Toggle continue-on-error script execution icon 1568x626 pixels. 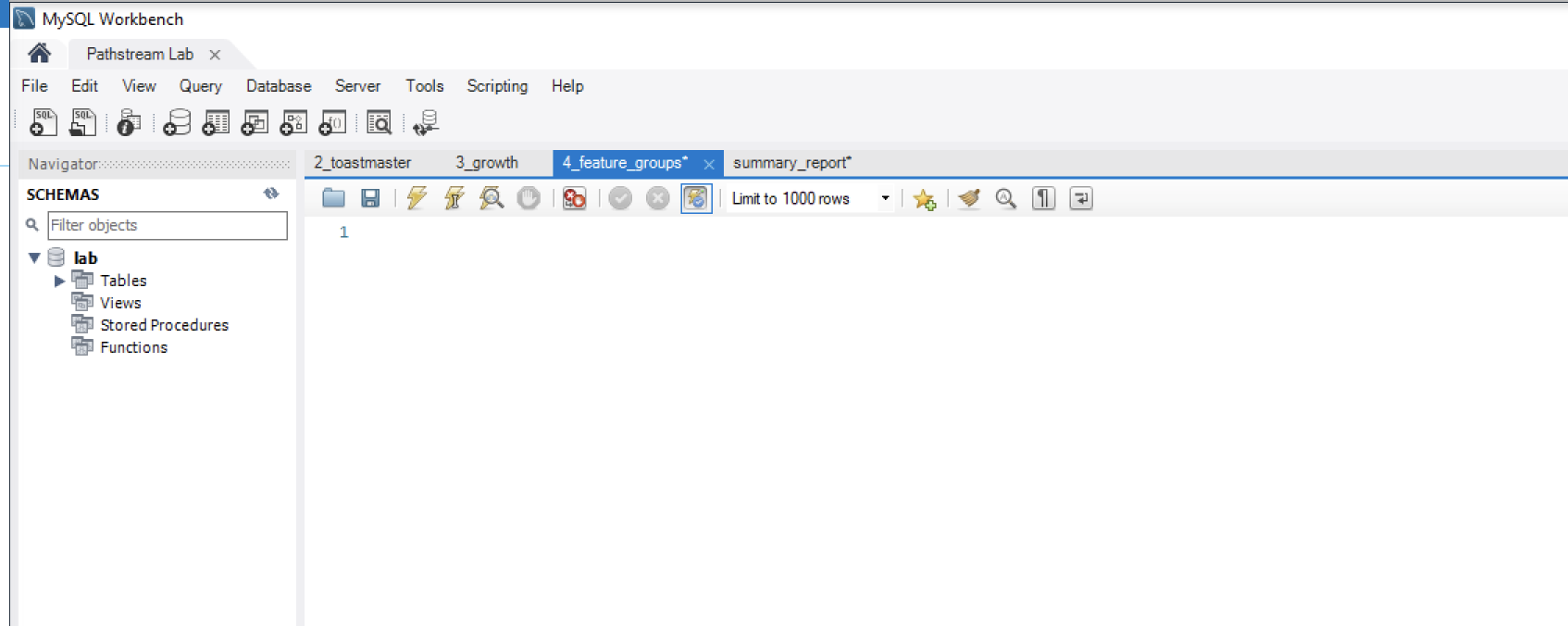(574, 198)
